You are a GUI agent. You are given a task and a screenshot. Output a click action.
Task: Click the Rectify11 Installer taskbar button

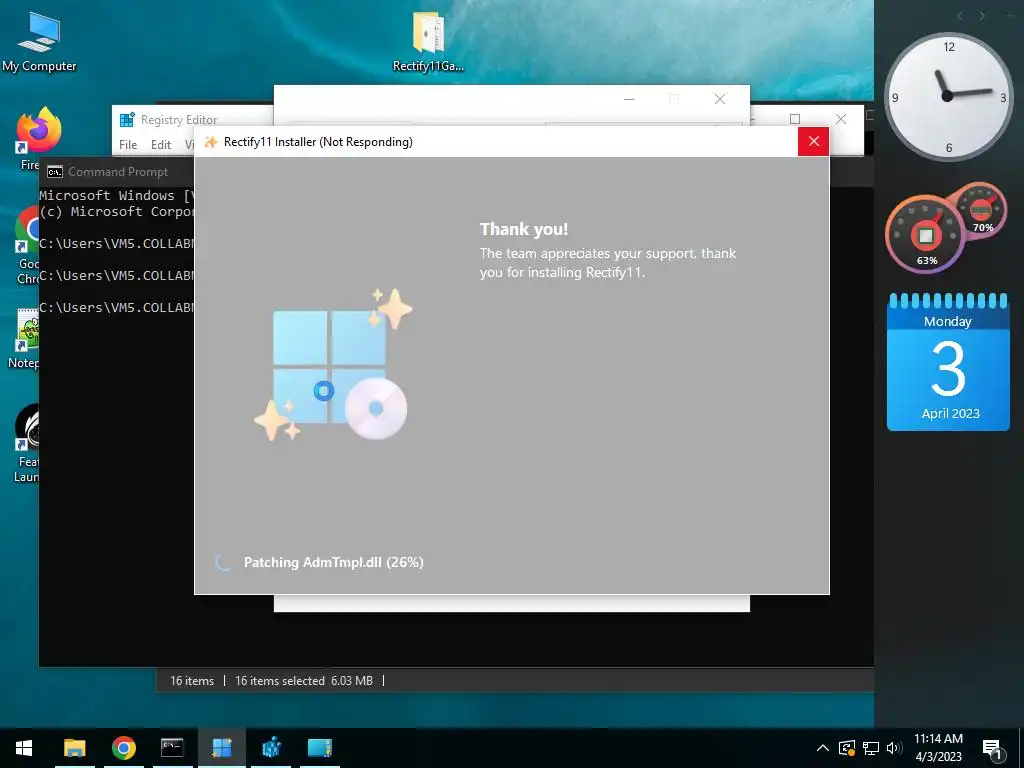tap(221, 748)
